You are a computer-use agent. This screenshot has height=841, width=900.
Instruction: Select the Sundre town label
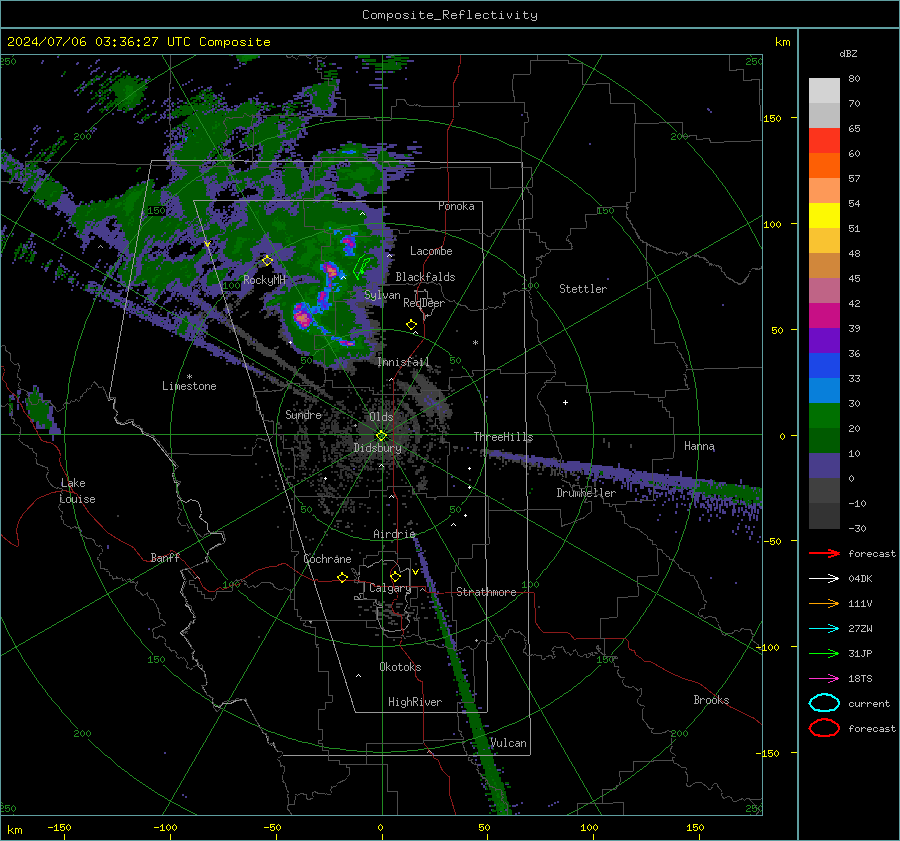(x=303, y=414)
